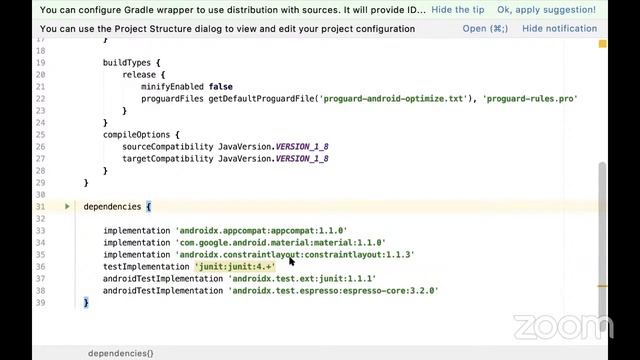640x360 pixels.
Task: Click 'getDefaultProguardFile' method name
Action: click(x=261, y=99)
